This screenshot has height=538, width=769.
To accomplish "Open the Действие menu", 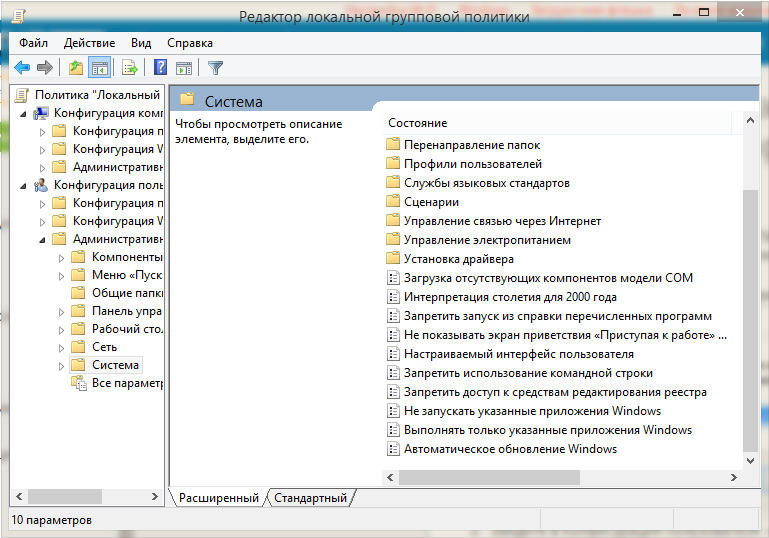I will coord(89,44).
